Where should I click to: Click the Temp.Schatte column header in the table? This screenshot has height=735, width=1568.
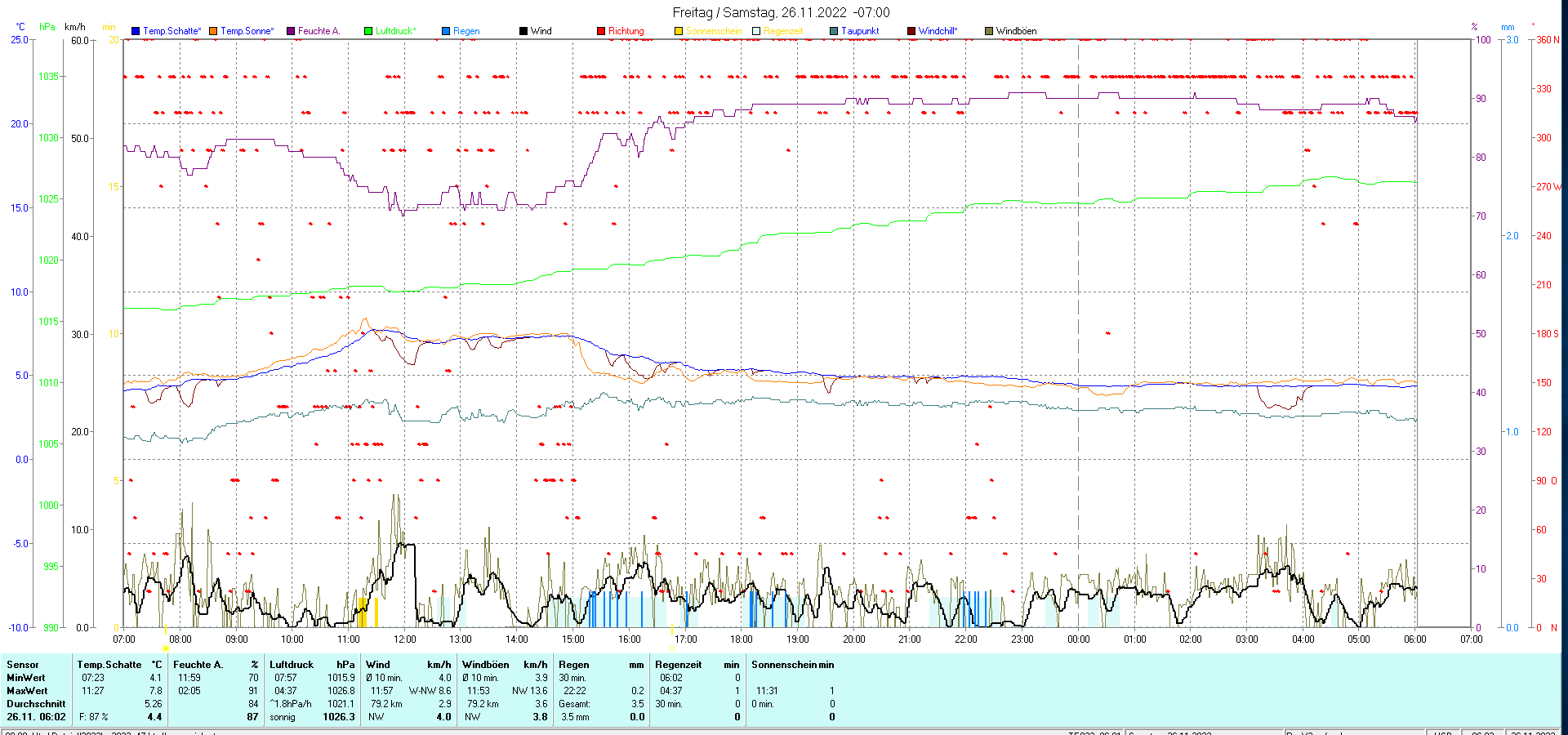[x=109, y=665]
